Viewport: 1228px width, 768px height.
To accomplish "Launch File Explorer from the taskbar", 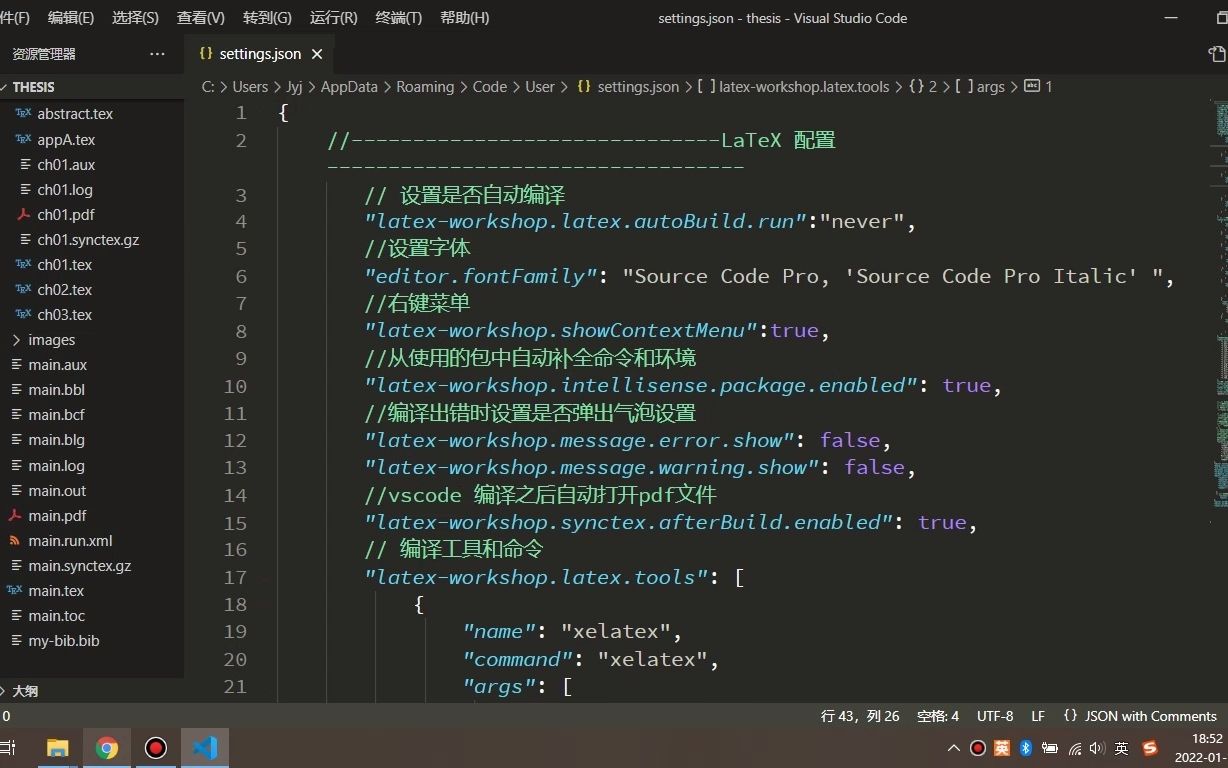I will (57, 747).
